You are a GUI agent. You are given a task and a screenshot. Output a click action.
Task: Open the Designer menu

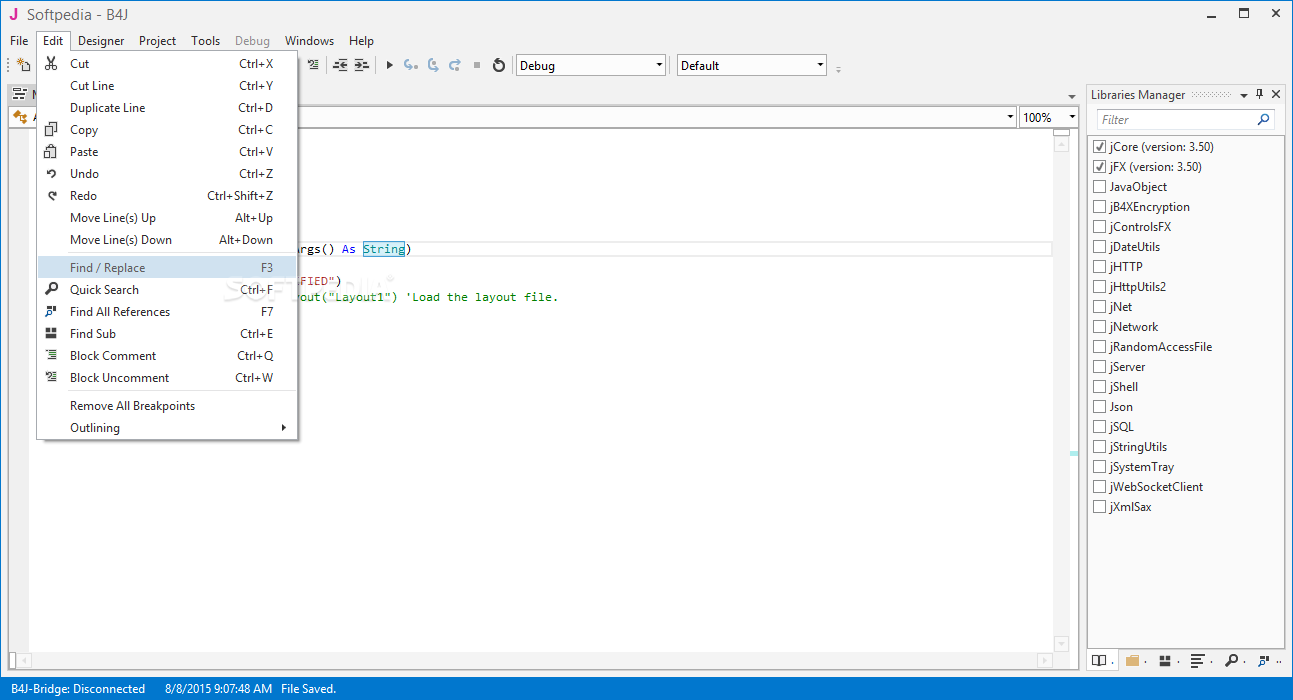point(101,41)
